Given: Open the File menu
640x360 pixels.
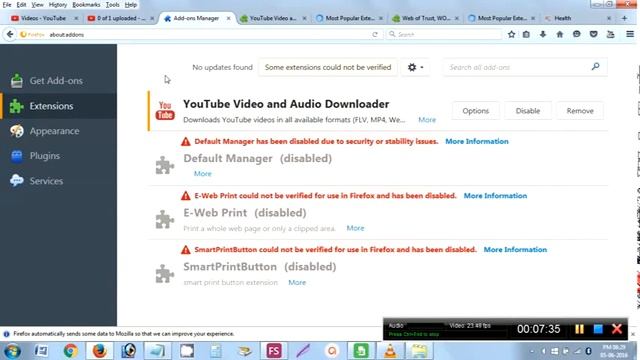Looking at the screenshot, I should 7,5.
